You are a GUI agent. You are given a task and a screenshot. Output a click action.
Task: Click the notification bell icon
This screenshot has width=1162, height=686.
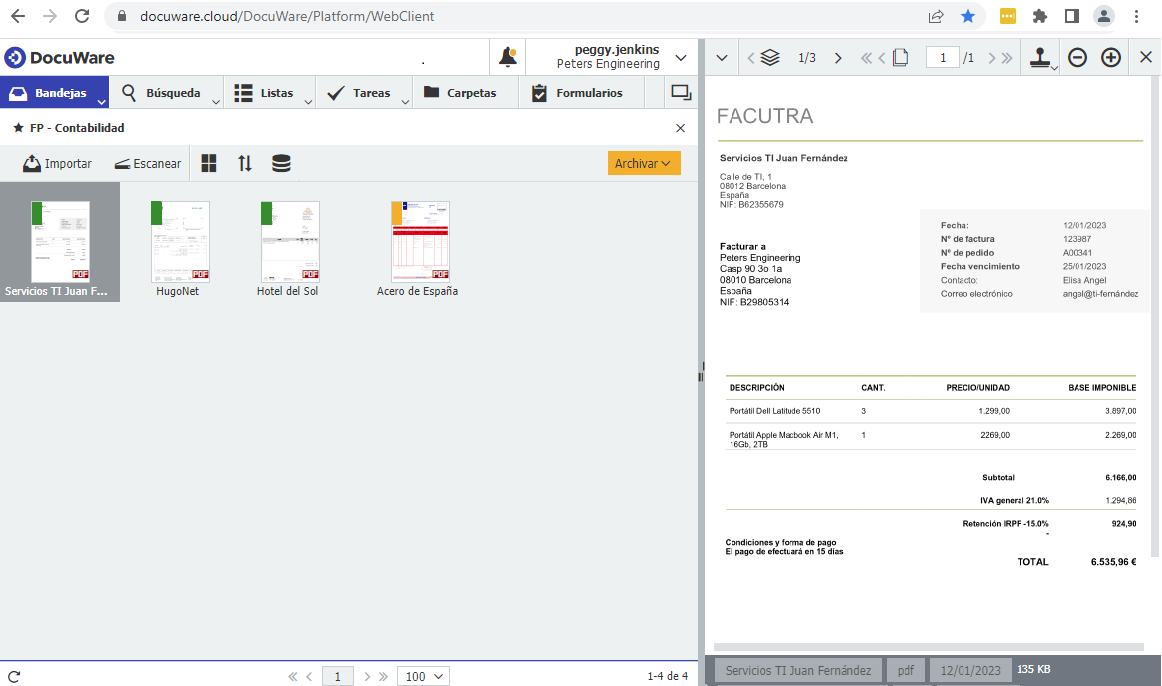pos(508,58)
